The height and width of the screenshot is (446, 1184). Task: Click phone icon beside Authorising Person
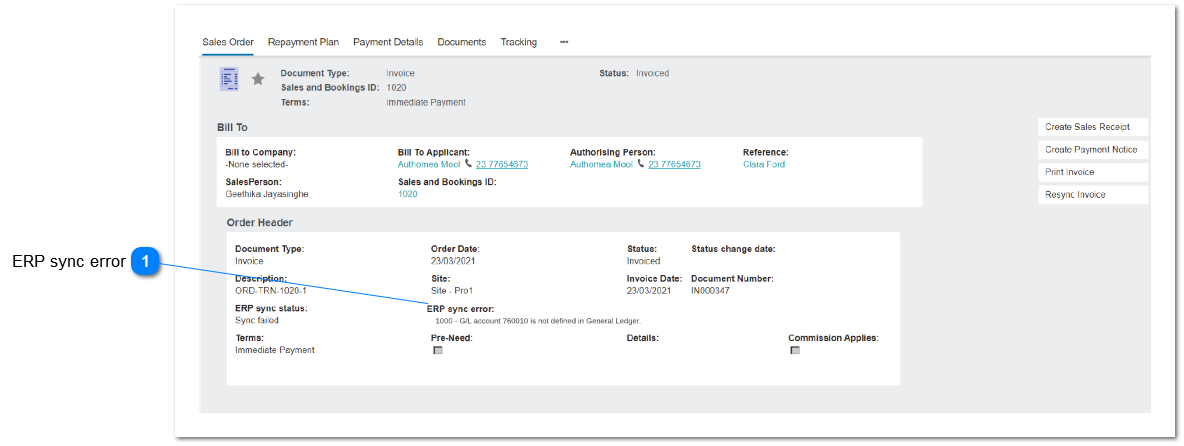(641, 164)
